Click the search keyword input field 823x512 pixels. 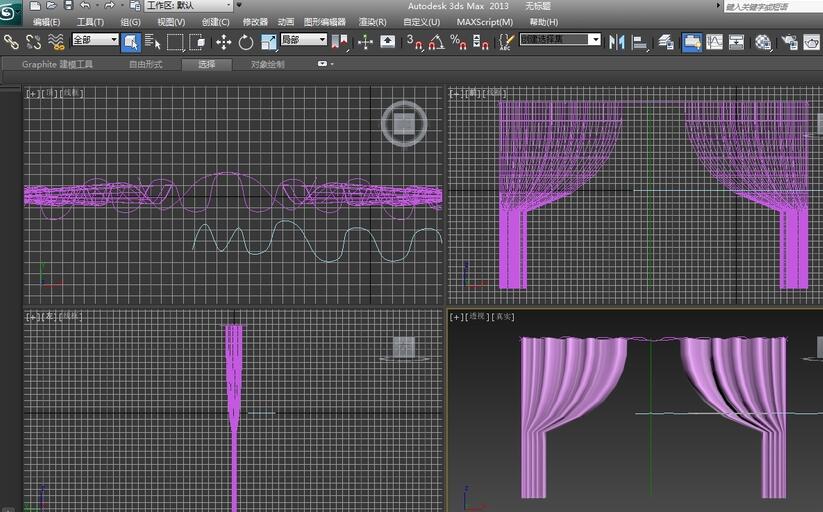(770, 6)
